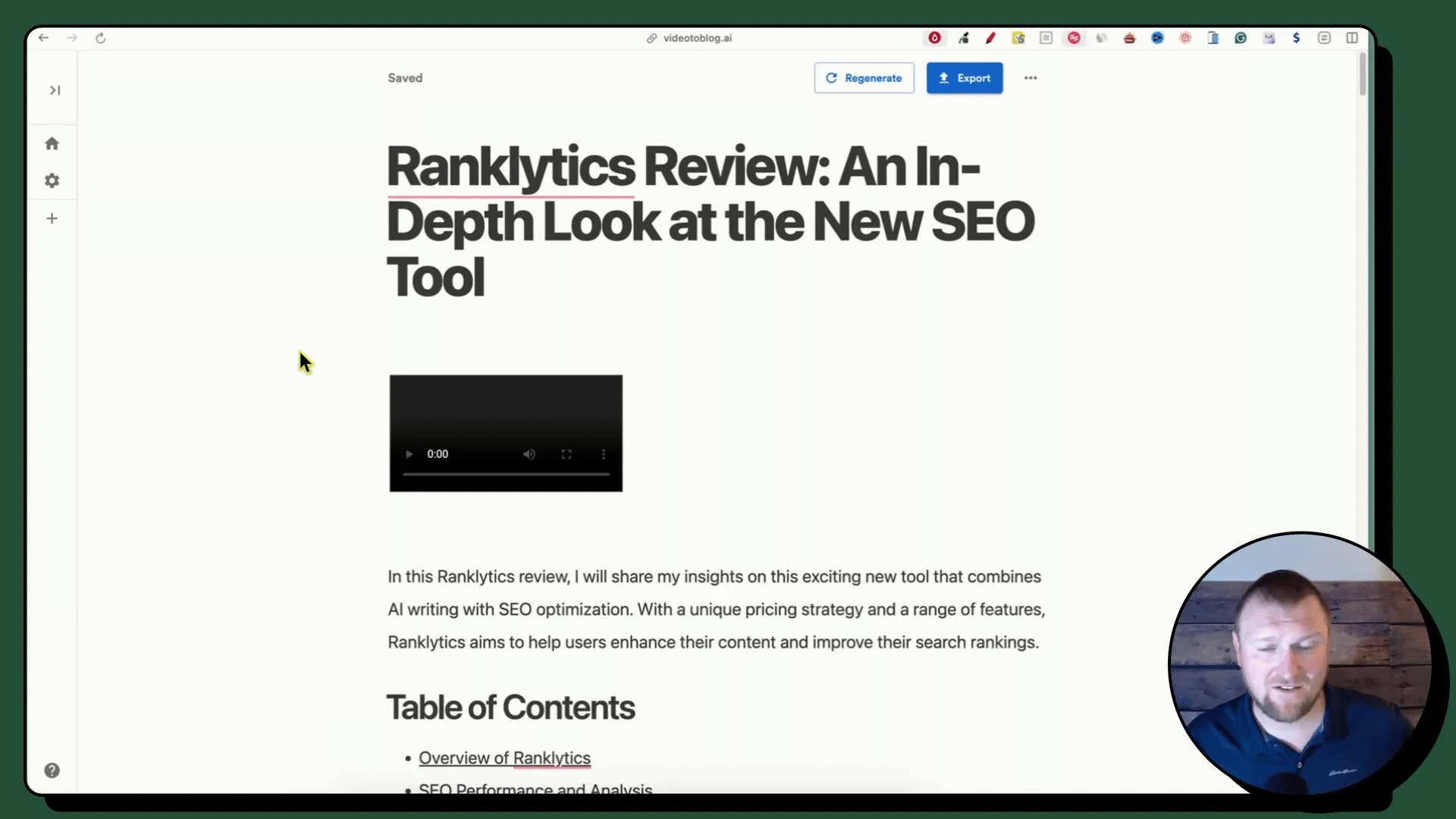Create new item with plus icon
Screen dimensions: 1456x819
pyautogui.click(x=52, y=218)
